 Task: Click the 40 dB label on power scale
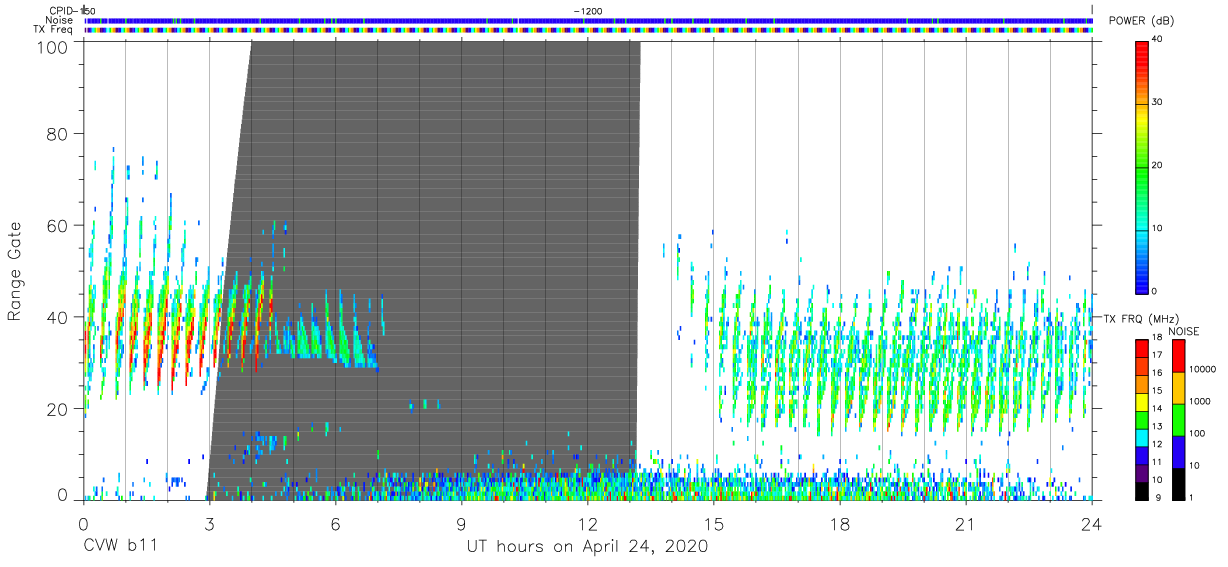click(x=1157, y=39)
